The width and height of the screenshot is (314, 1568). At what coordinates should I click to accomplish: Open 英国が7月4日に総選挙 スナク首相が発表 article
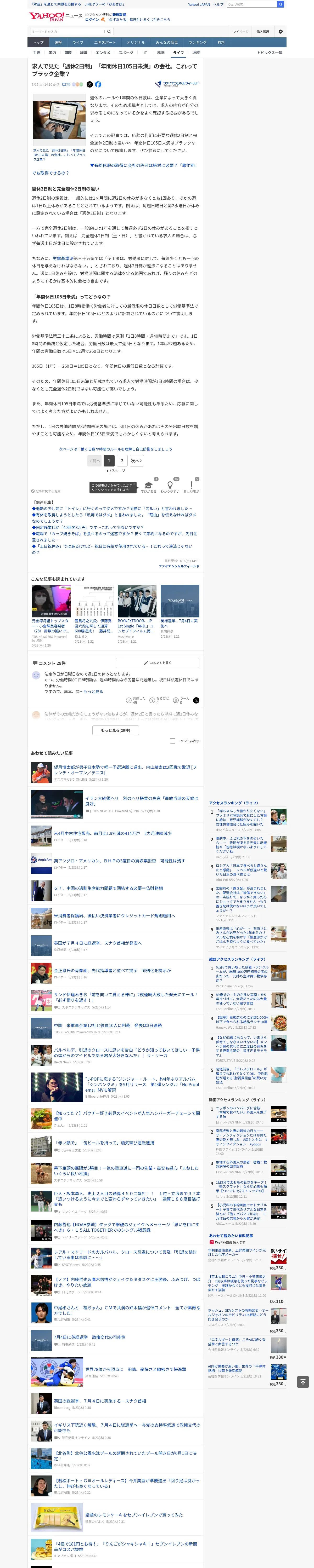point(98,943)
